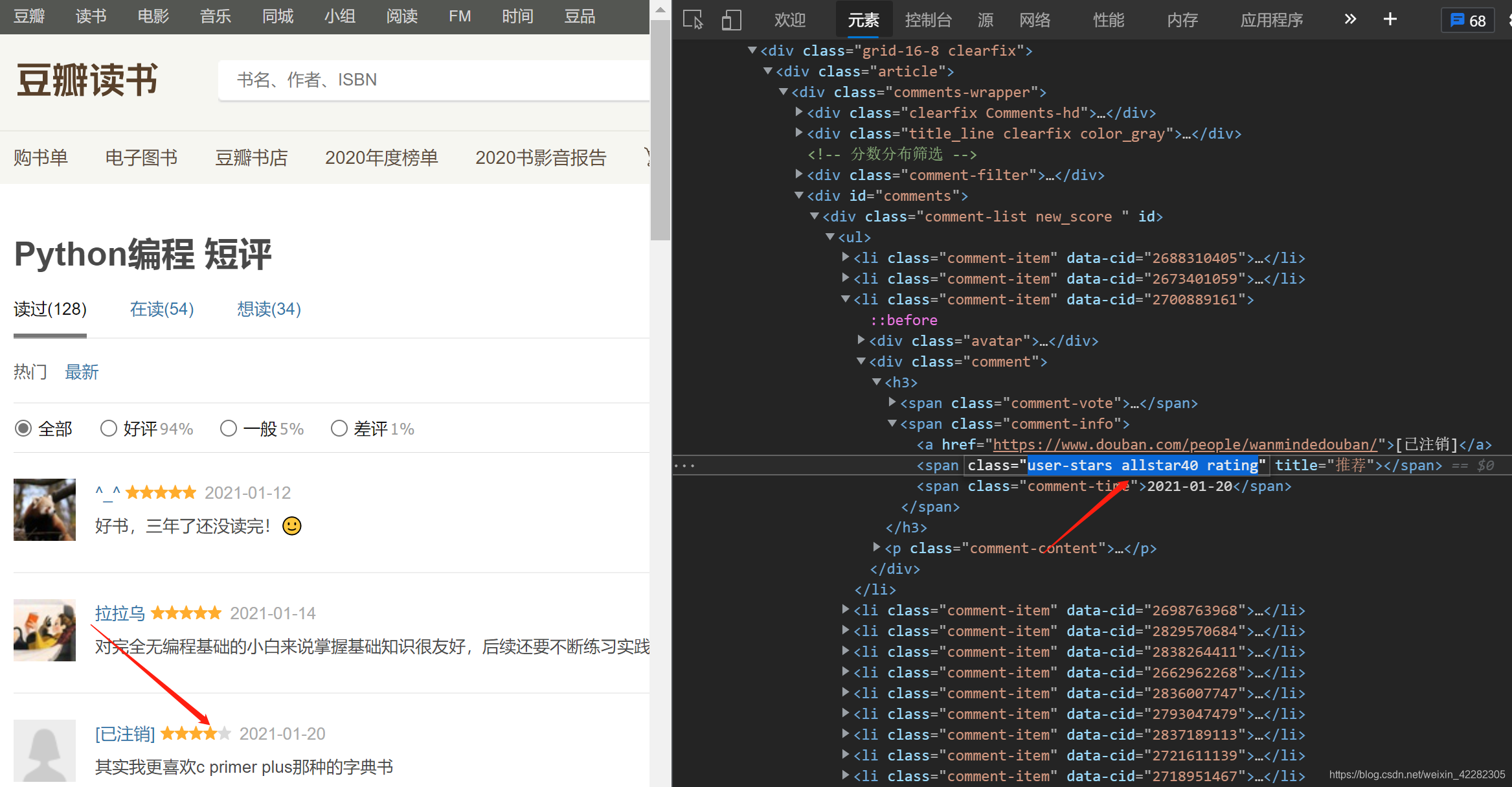Viewport: 1512px width, 787px height.
Task: Expand the comment-filter div node
Action: click(799, 175)
